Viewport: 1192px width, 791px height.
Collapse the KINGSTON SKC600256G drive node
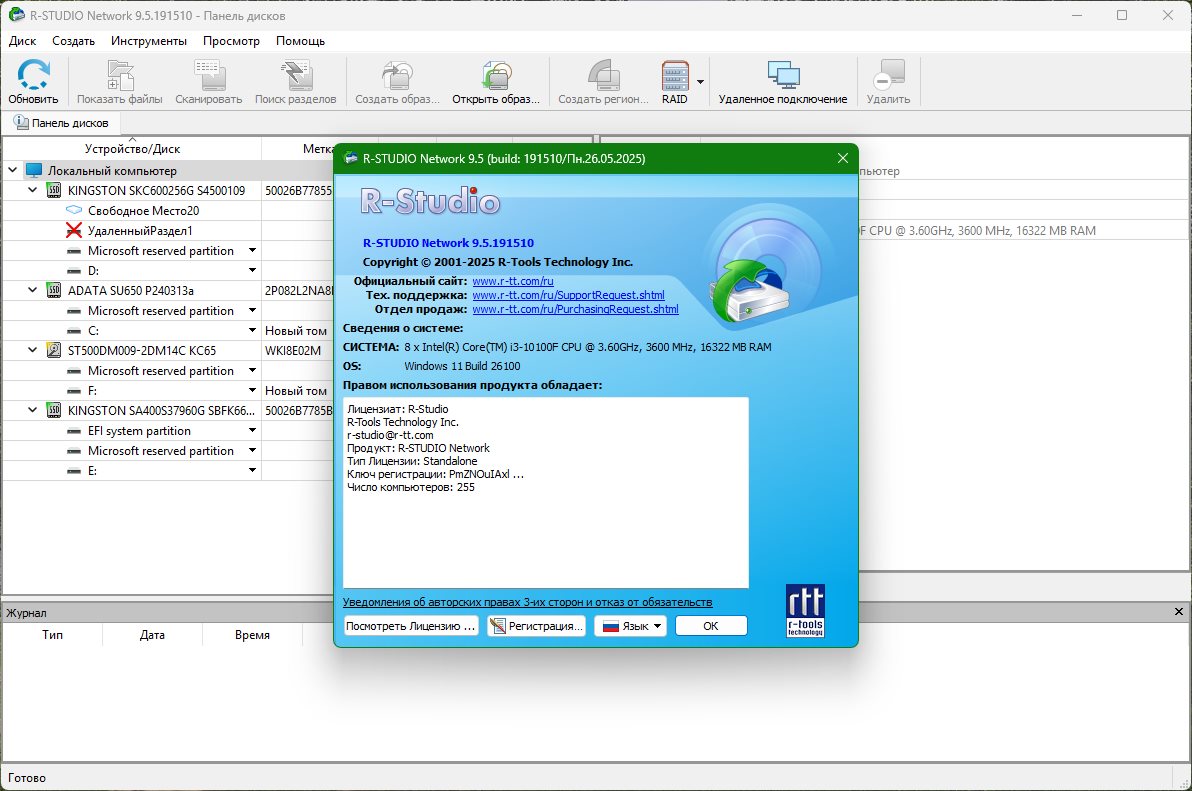click(x=33, y=190)
